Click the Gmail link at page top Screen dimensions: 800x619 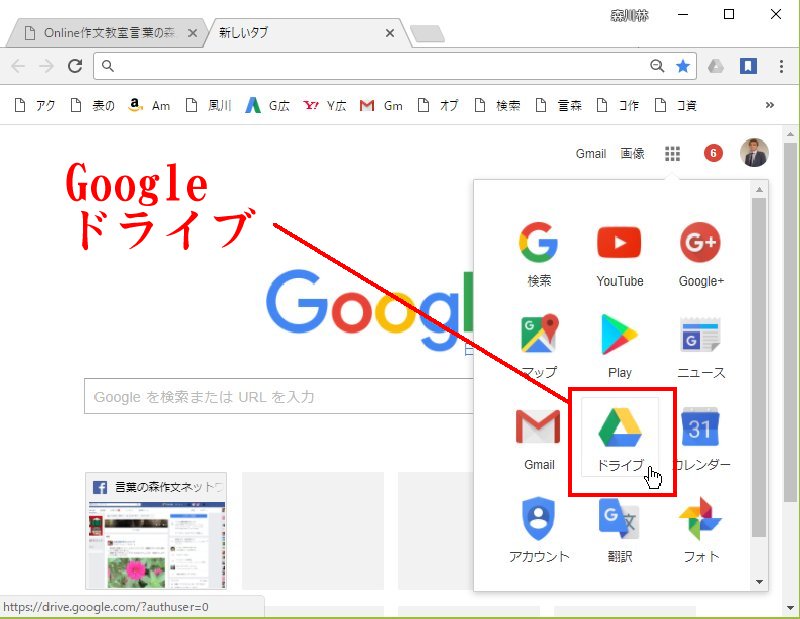point(591,154)
